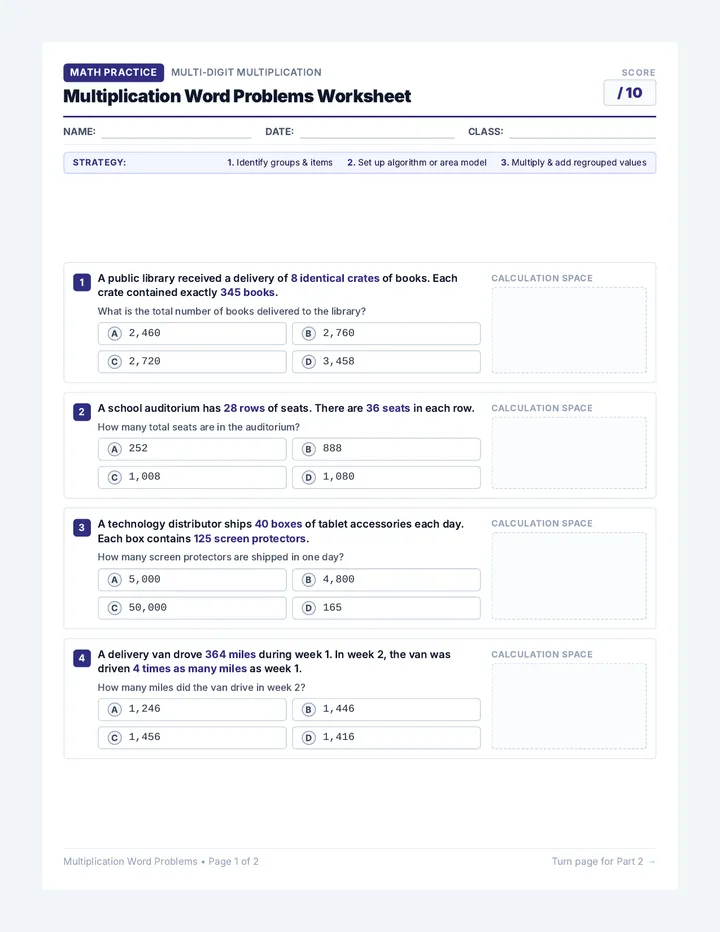Click the question 2 number badge
Viewport: 720px width, 932px height.
pyautogui.click(x=81, y=412)
